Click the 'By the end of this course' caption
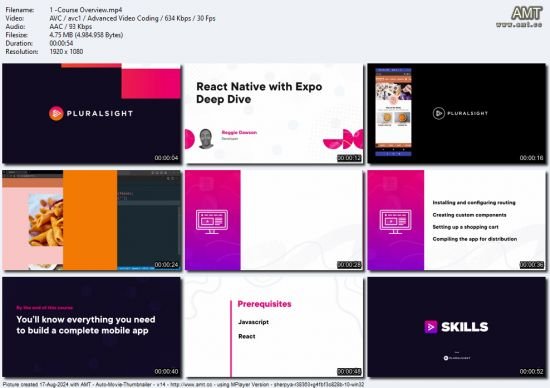 [x=45, y=308]
